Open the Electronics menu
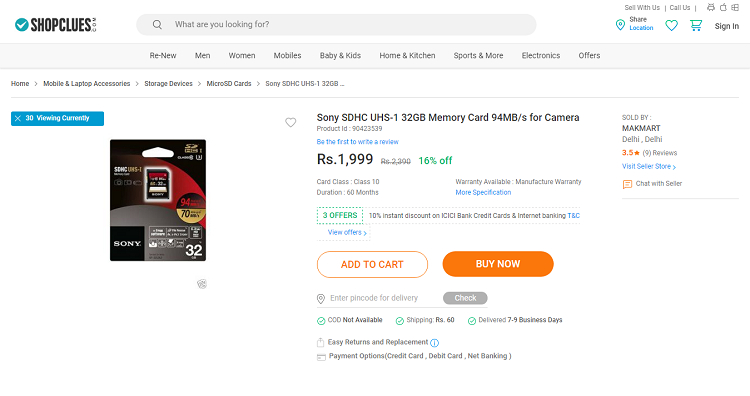Viewport: 750px width, 396px height. tap(540, 55)
